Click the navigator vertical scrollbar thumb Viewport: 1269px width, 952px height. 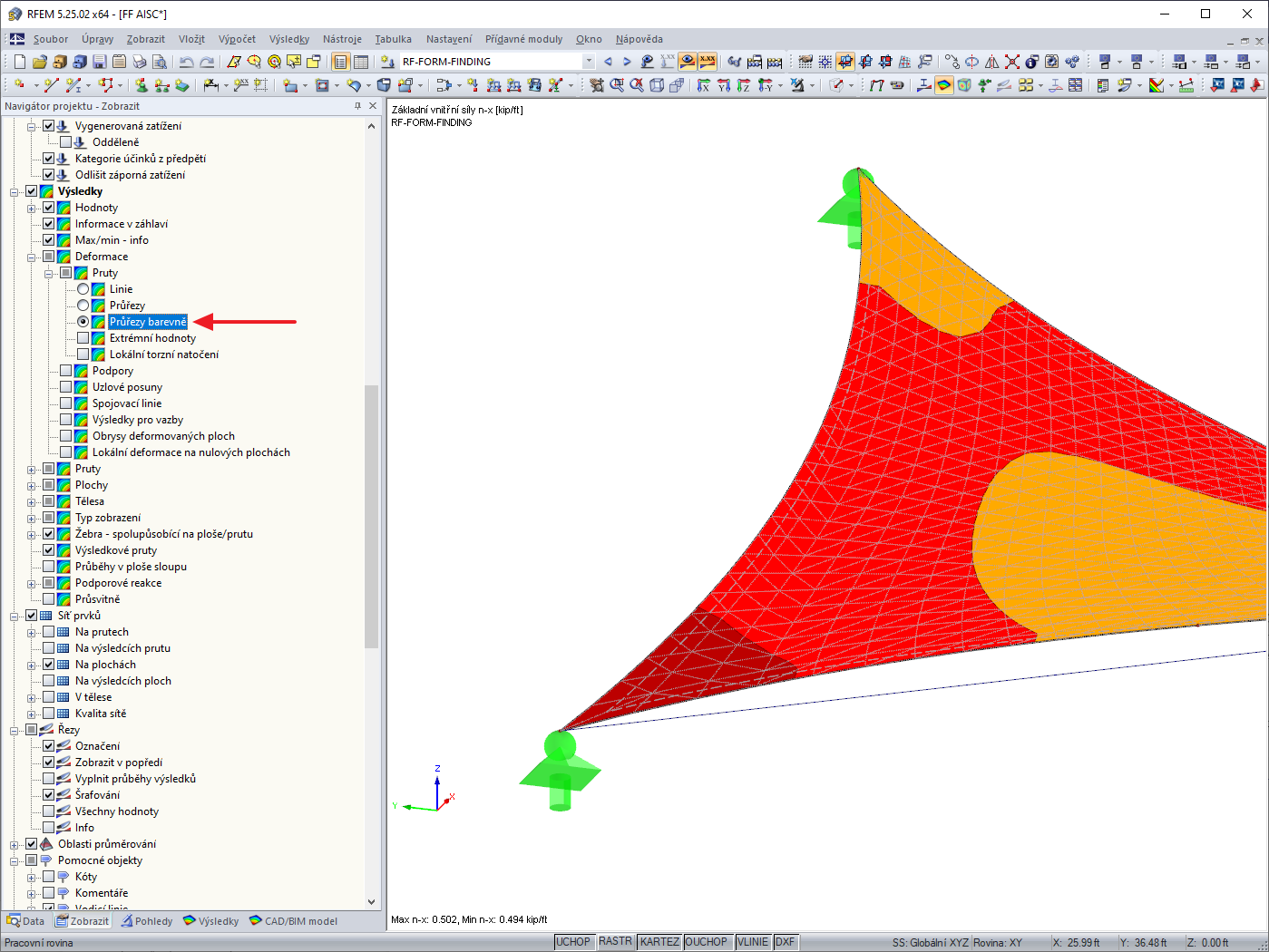[x=372, y=517]
